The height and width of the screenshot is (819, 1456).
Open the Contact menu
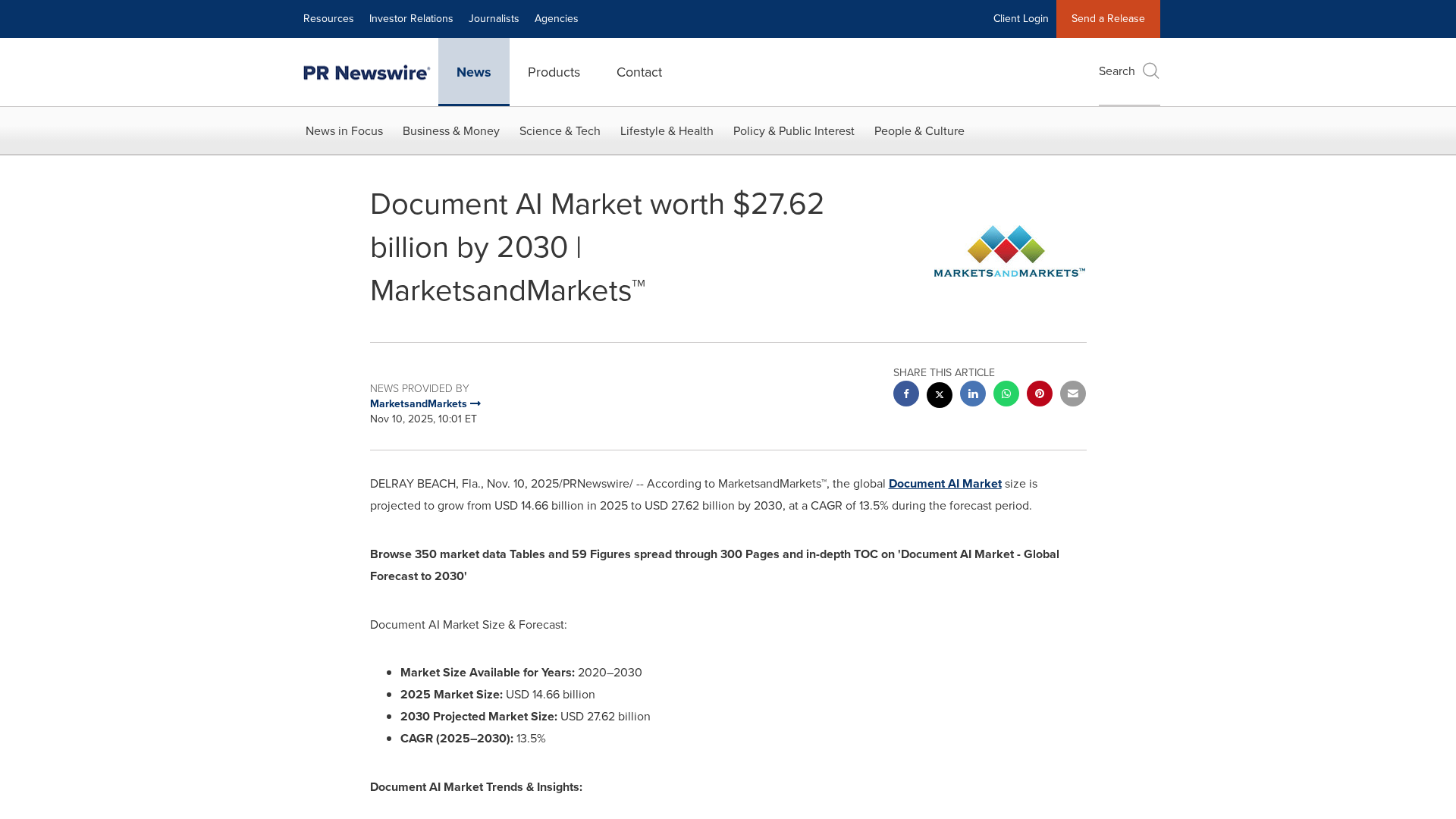click(x=639, y=72)
